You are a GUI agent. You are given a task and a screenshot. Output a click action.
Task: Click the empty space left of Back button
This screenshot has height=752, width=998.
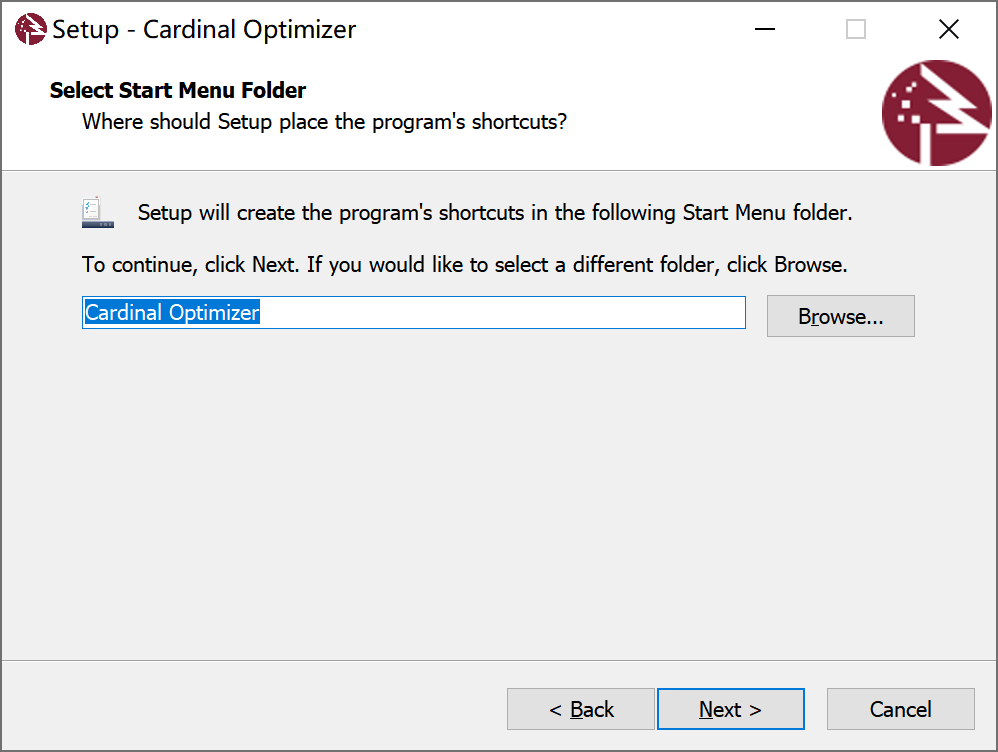(250, 709)
